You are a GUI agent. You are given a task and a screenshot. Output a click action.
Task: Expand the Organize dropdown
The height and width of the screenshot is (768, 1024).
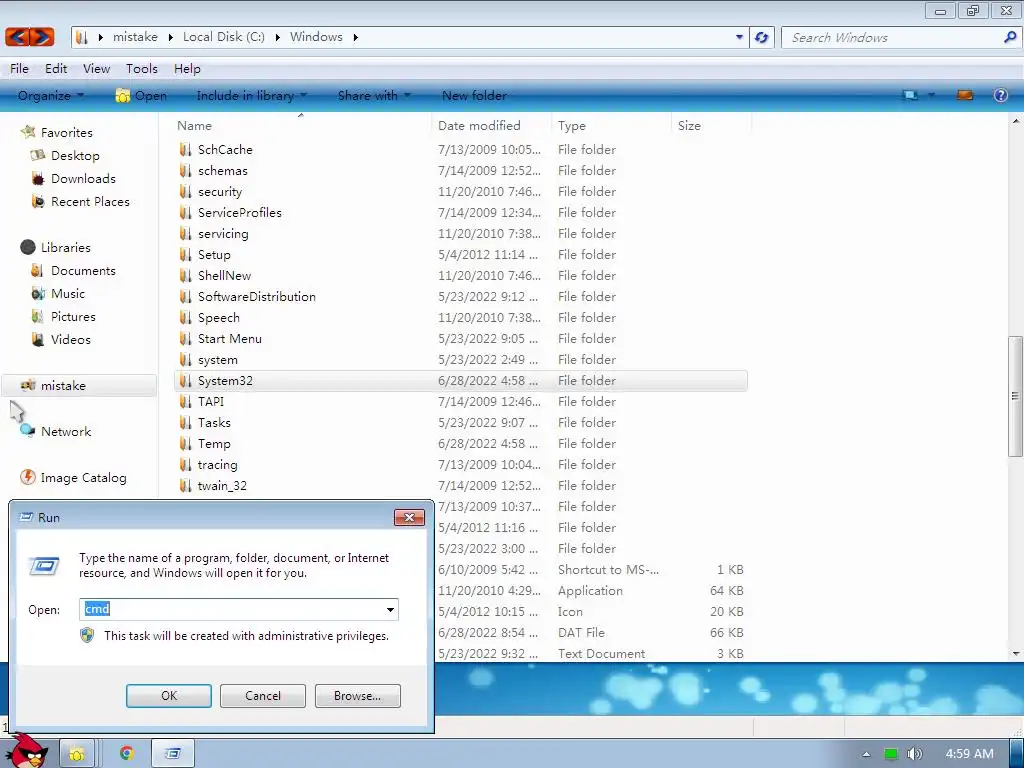pos(51,95)
